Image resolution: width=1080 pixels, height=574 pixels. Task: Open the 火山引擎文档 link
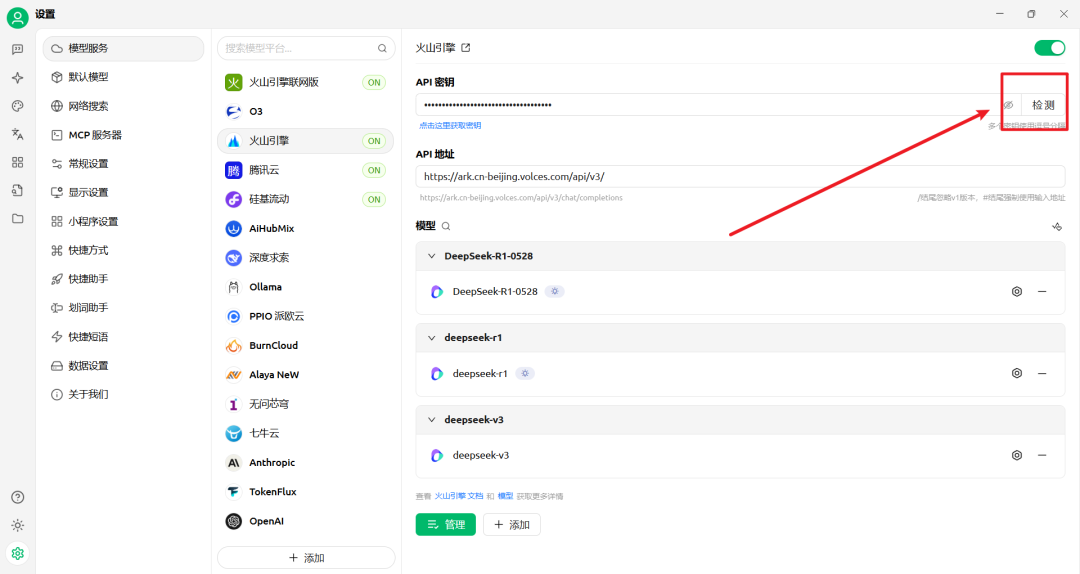click(459, 496)
